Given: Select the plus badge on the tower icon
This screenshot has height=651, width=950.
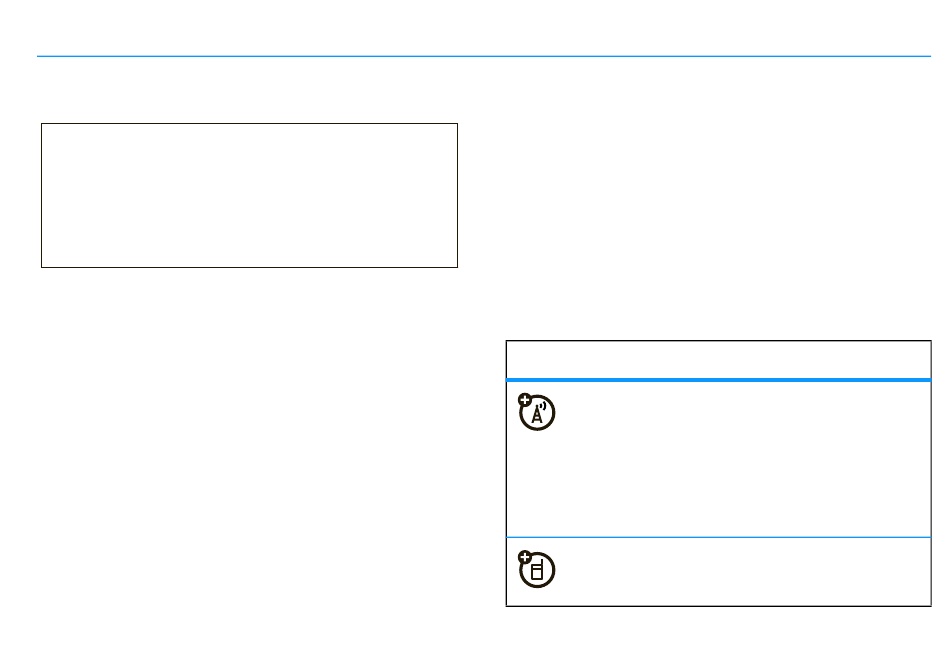Looking at the screenshot, I should click(525, 400).
